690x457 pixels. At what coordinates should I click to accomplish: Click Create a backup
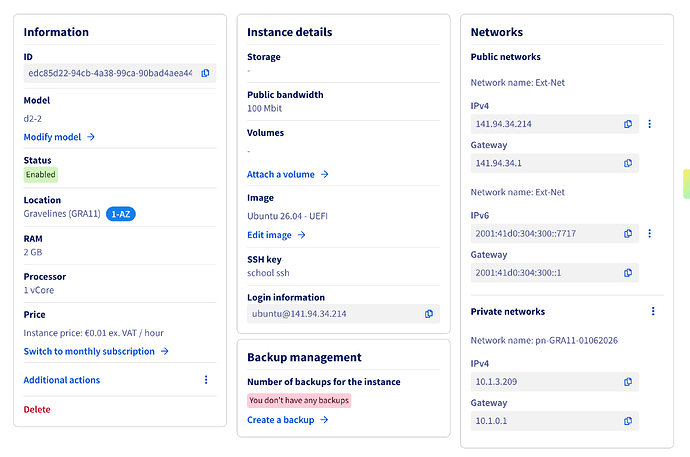pos(281,420)
